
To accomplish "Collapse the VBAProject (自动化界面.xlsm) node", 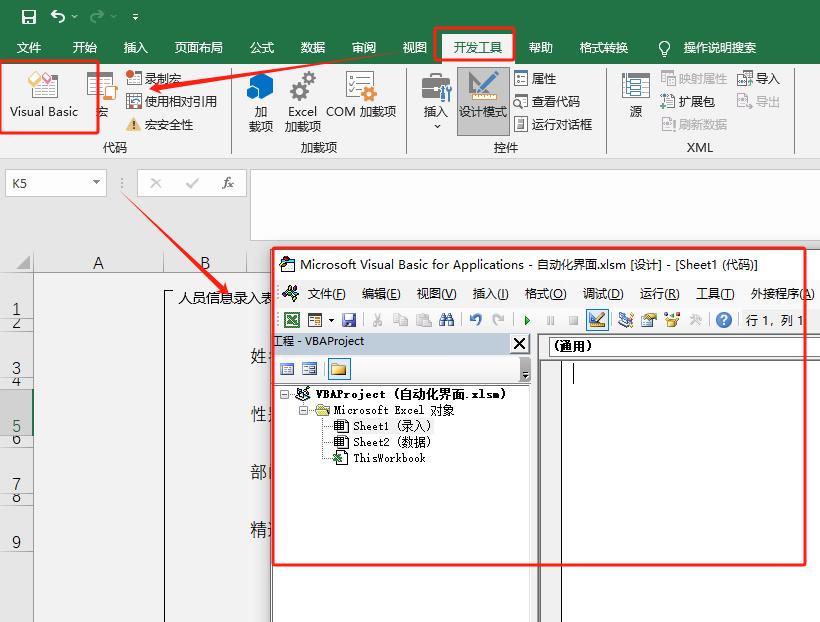I will (284, 394).
